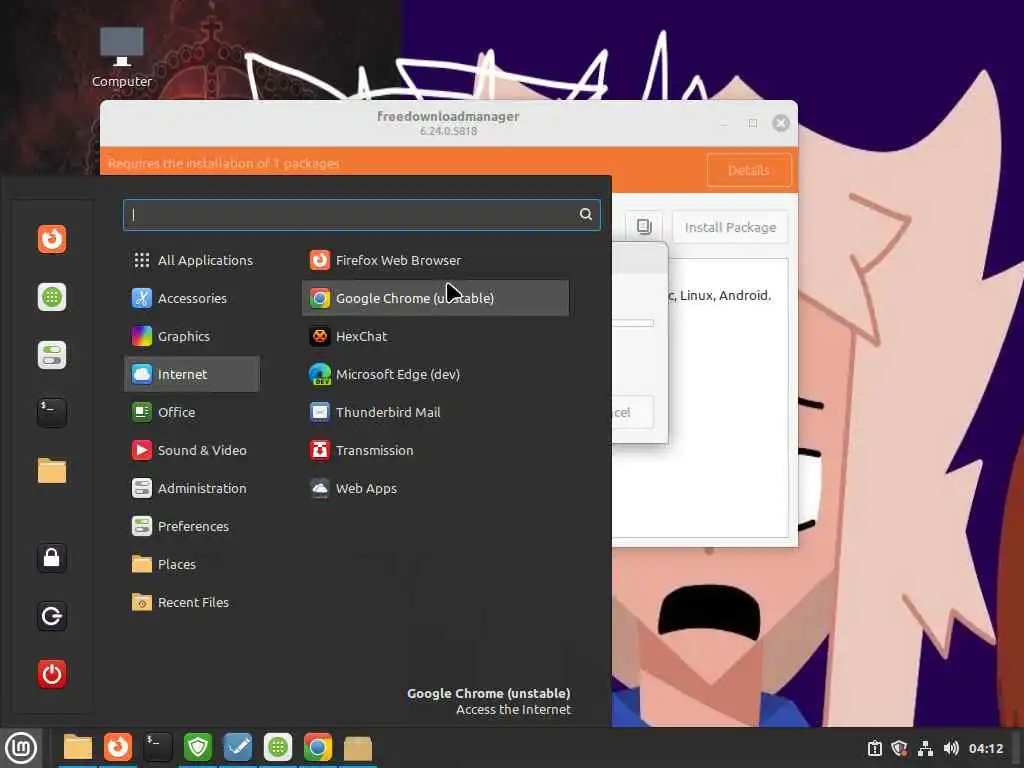Open Recent Files category
Screen dimensions: 1024x768
pos(192,602)
